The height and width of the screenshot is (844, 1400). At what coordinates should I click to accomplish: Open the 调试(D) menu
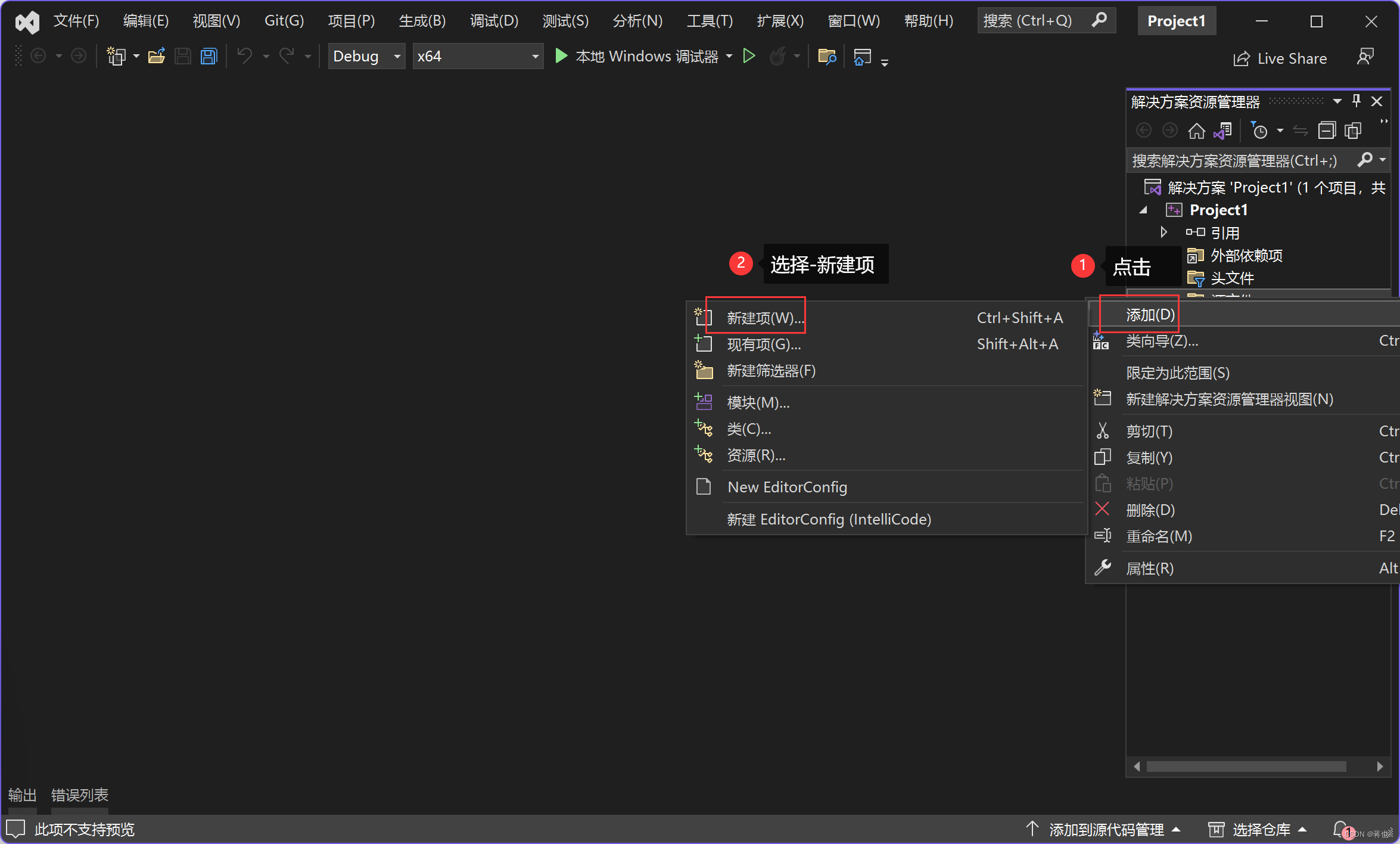[x=494, y=21]
